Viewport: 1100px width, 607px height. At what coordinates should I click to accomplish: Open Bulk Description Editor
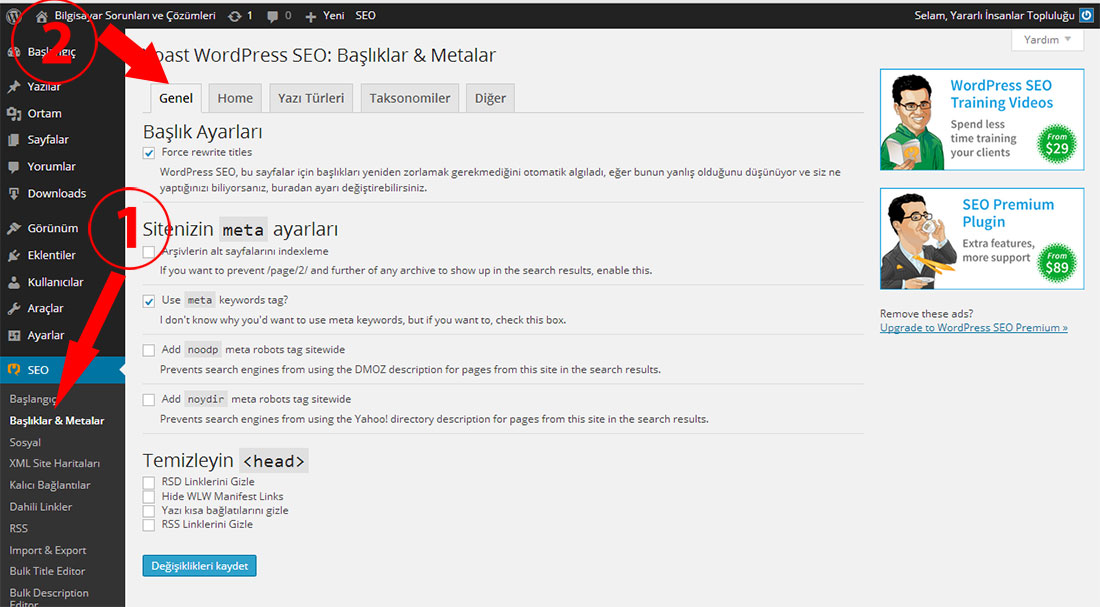[x=49, y=596]
